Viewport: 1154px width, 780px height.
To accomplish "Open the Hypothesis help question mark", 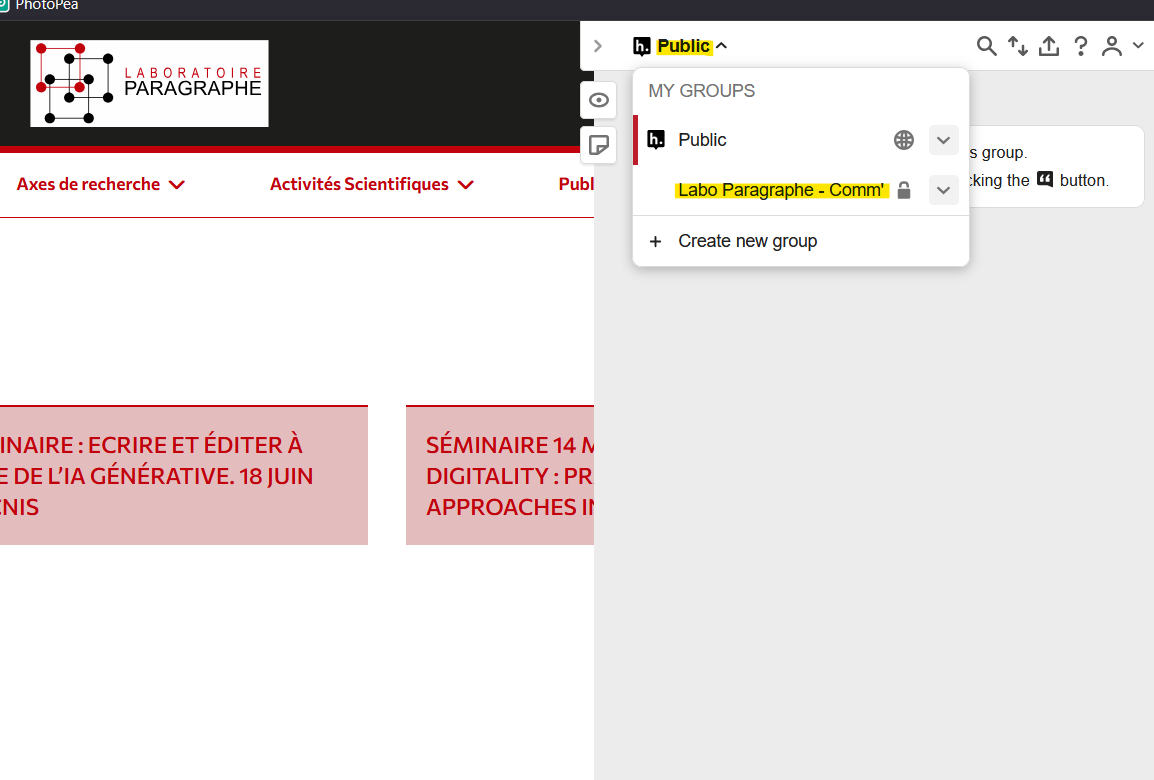I will (1080, 46).
